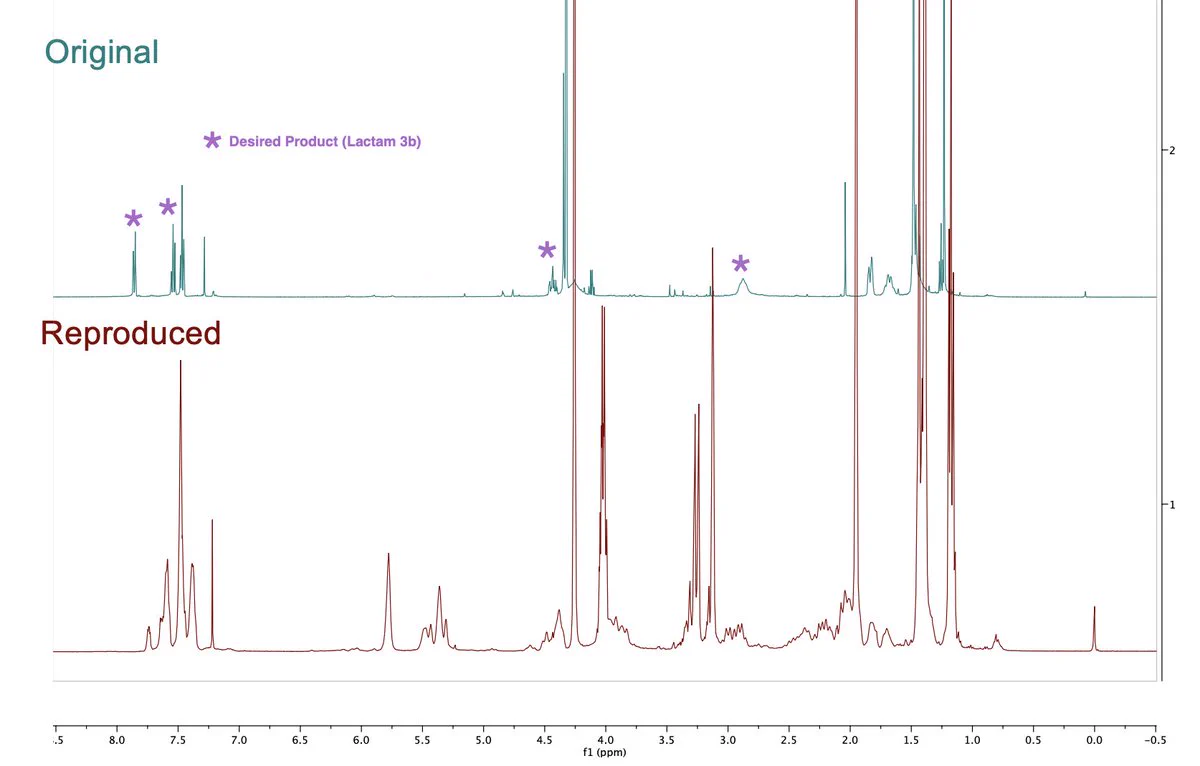The height and width of the screenshot is (766, 1200).
Task: Click the red "Reproduced" spectrum label
Action: pos(130,333)
